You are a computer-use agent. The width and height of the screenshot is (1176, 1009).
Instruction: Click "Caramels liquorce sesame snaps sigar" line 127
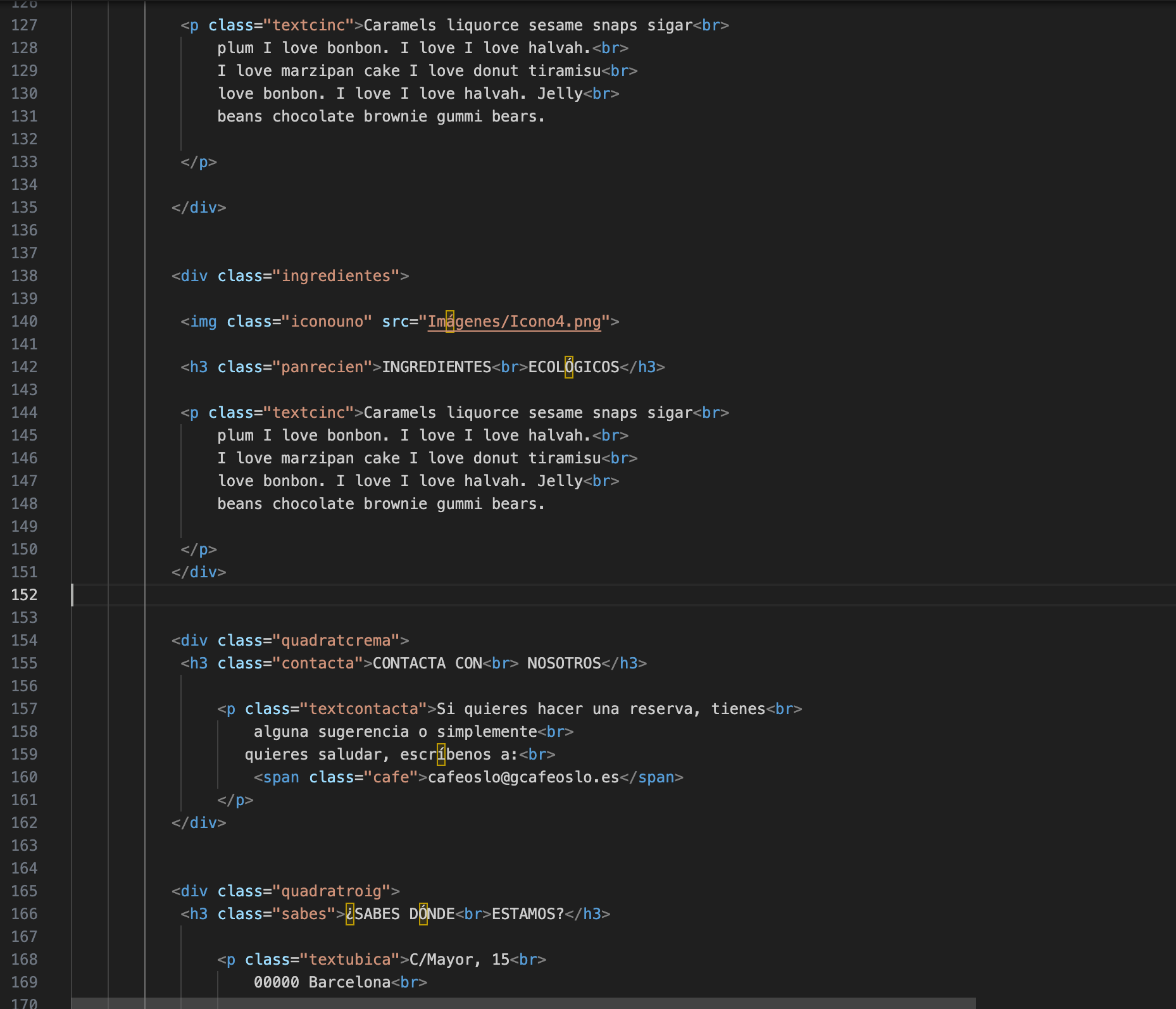tap(528, 25)
